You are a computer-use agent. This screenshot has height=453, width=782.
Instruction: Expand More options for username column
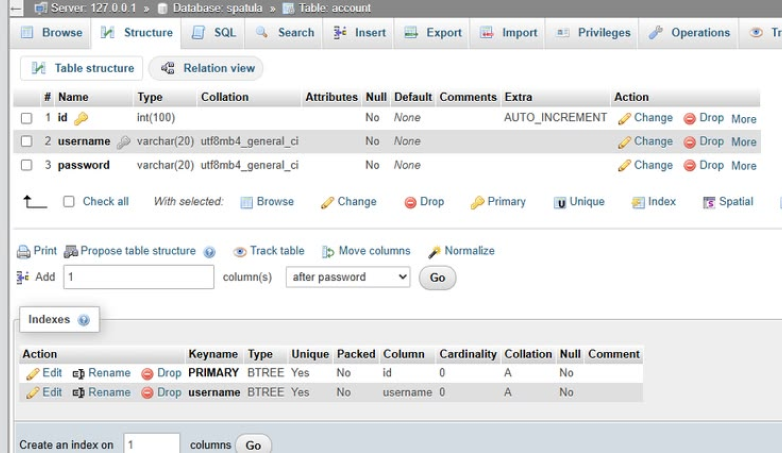click(744, 142)
